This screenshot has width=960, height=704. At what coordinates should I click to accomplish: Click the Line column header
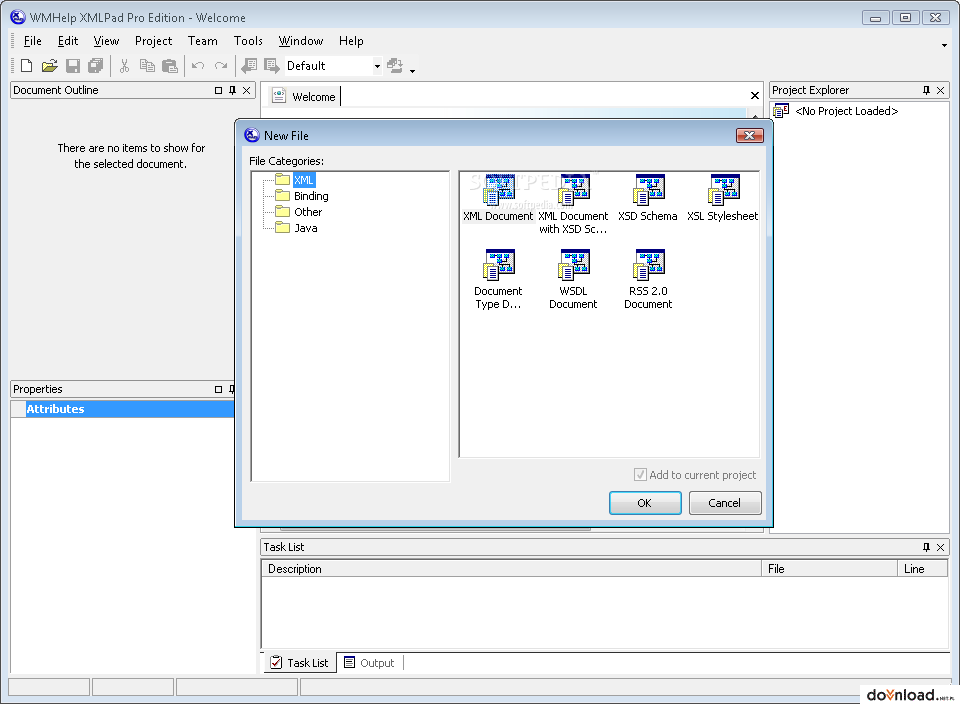[x=923, y=569]
